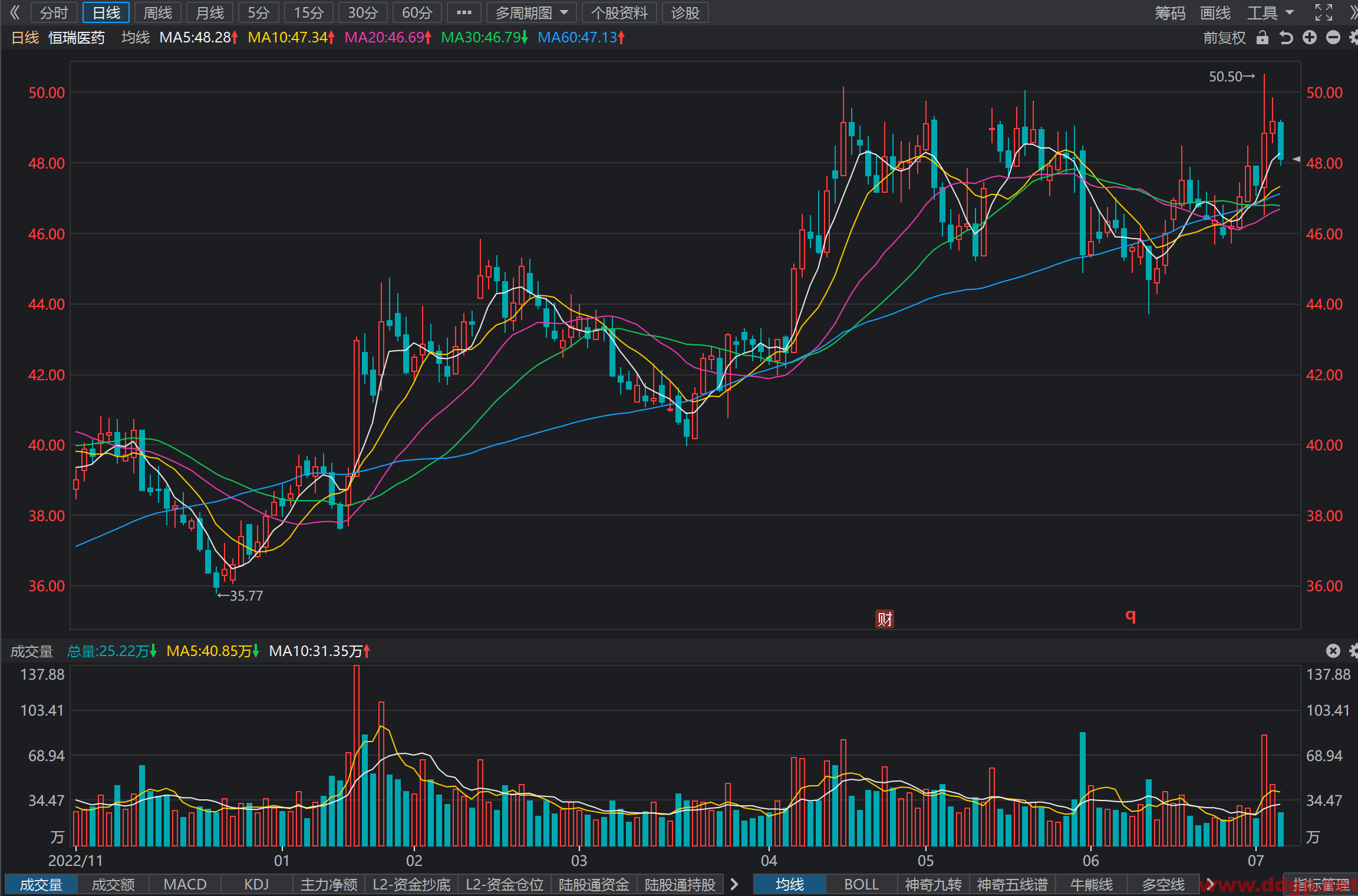Expand more indicator tabs with right chevron
This screenshot has width=1358, height=896.
(x=734, y=884)
